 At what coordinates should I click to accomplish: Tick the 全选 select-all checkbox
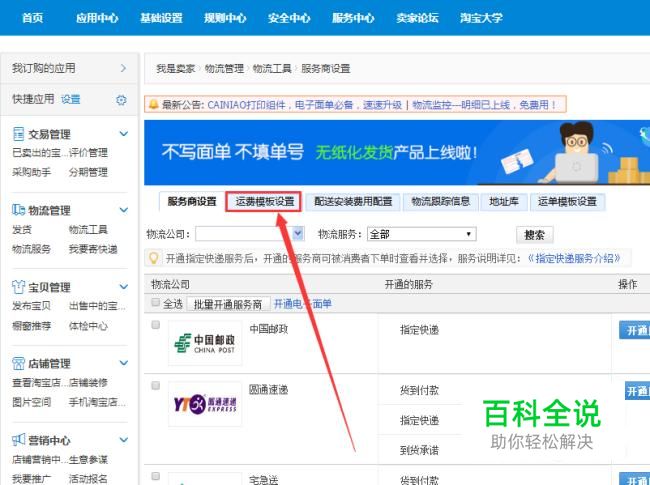tap(155, 303)
